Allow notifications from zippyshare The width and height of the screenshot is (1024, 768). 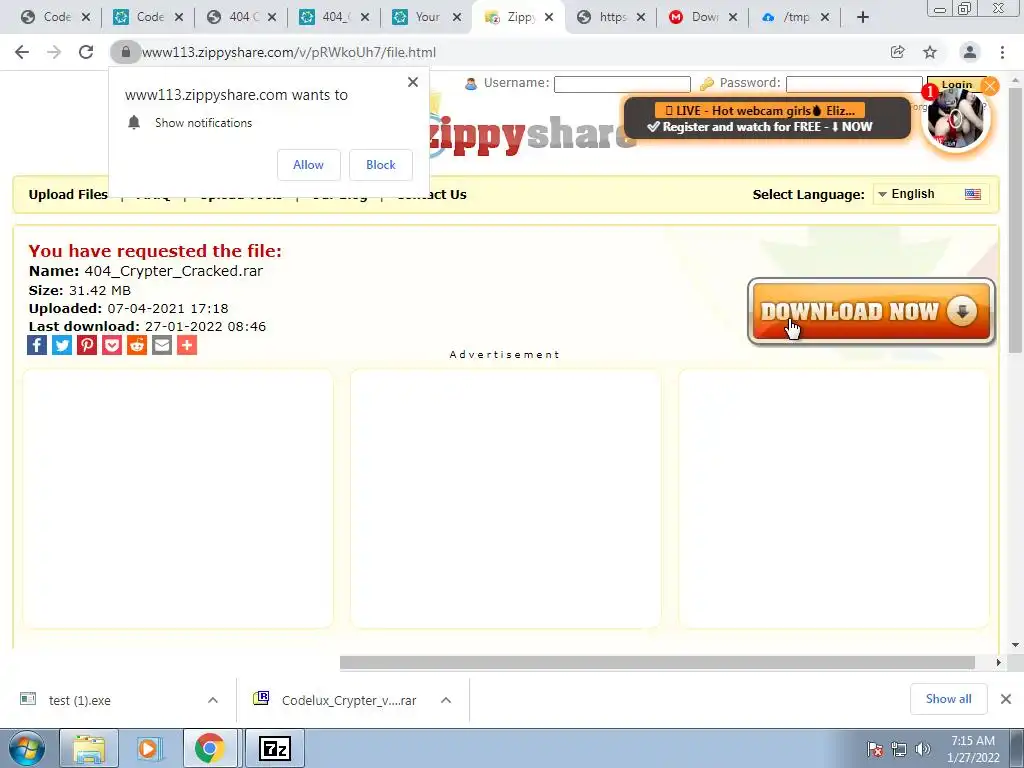tap(308, 165)
